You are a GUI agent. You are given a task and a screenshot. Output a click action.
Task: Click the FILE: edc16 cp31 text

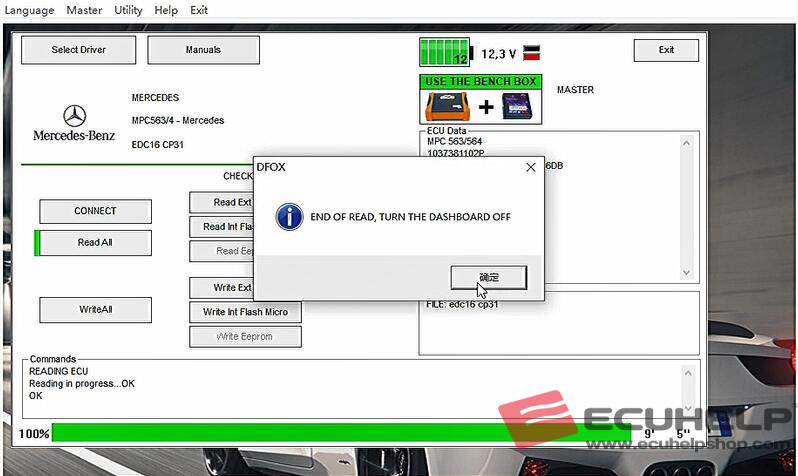coord(462,304)
